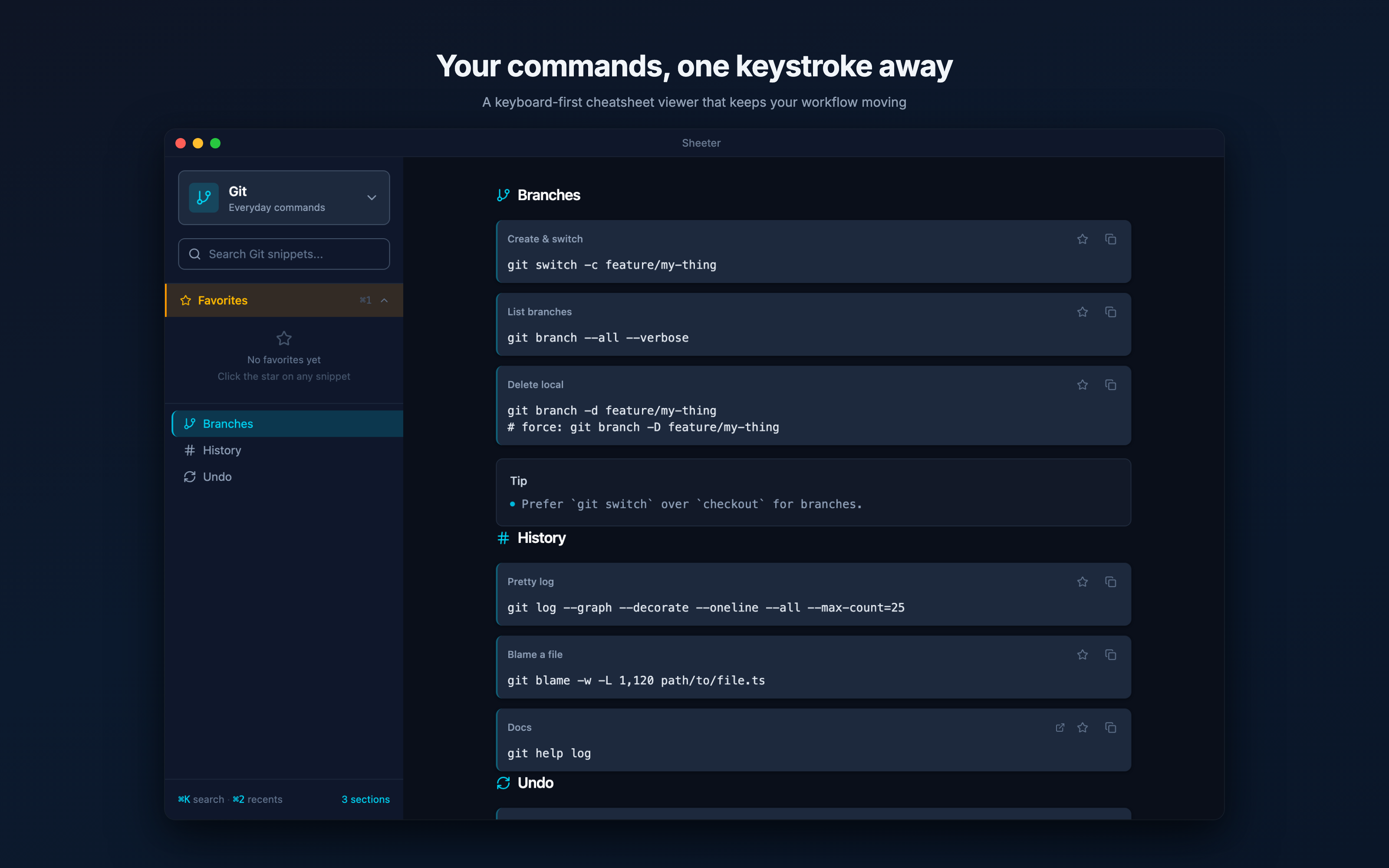1389x868 pixels.
Task: Copy the 'List branches' command
Action: tap(1110, 312)
